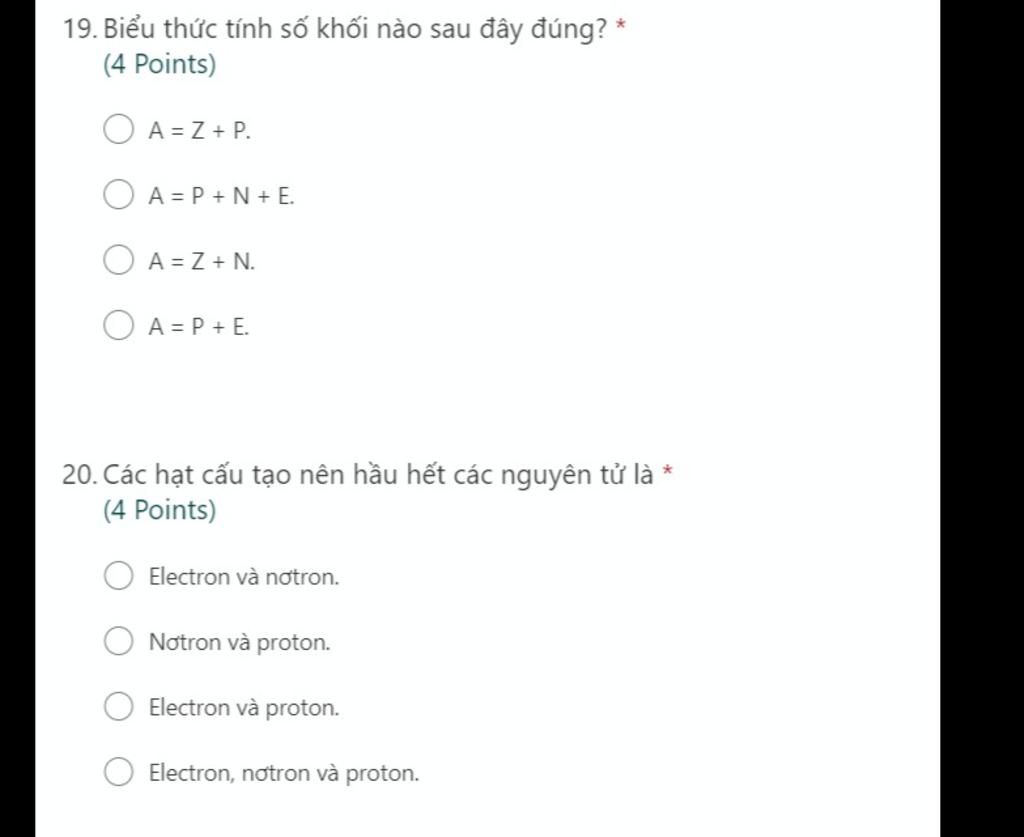
Task: Click question 19 title about số khối
Action: (355, 29)
